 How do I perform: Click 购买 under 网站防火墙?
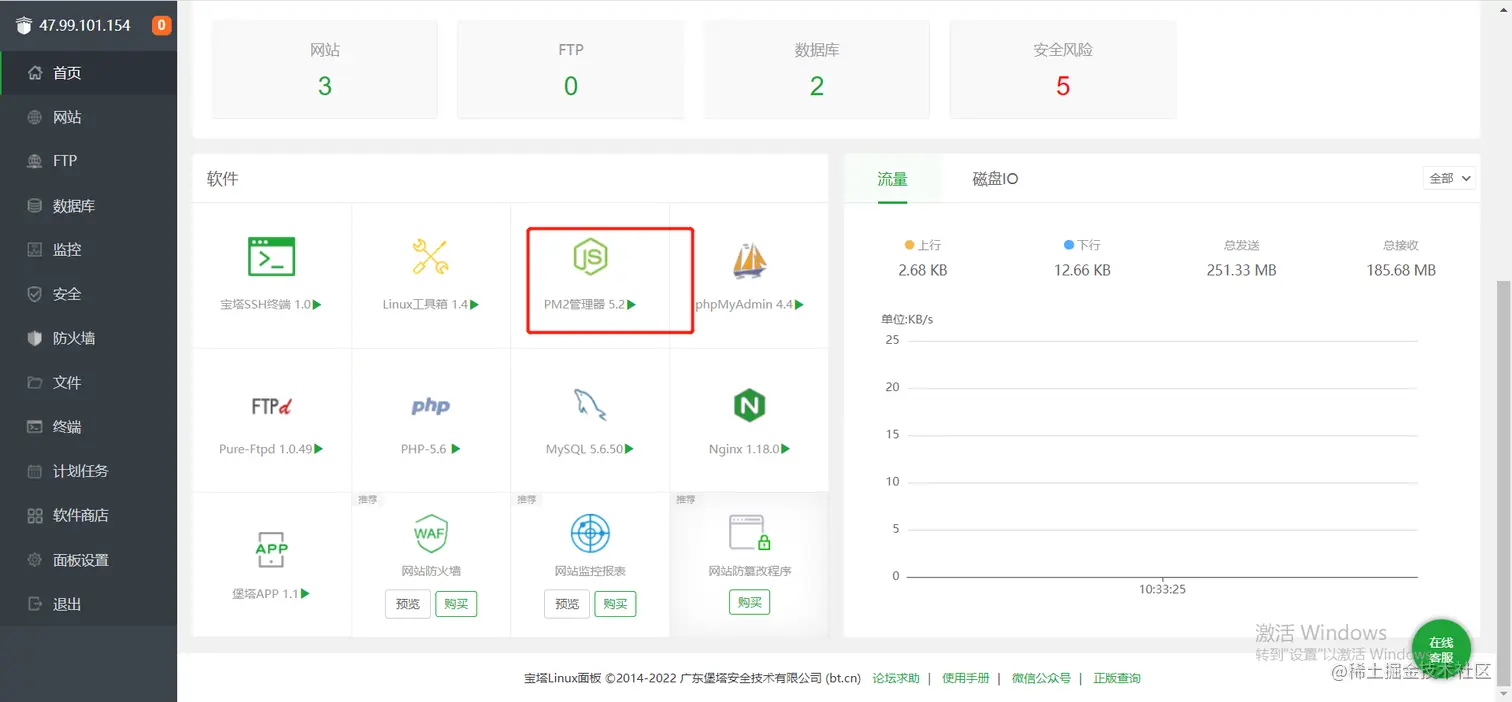(456, 604)
